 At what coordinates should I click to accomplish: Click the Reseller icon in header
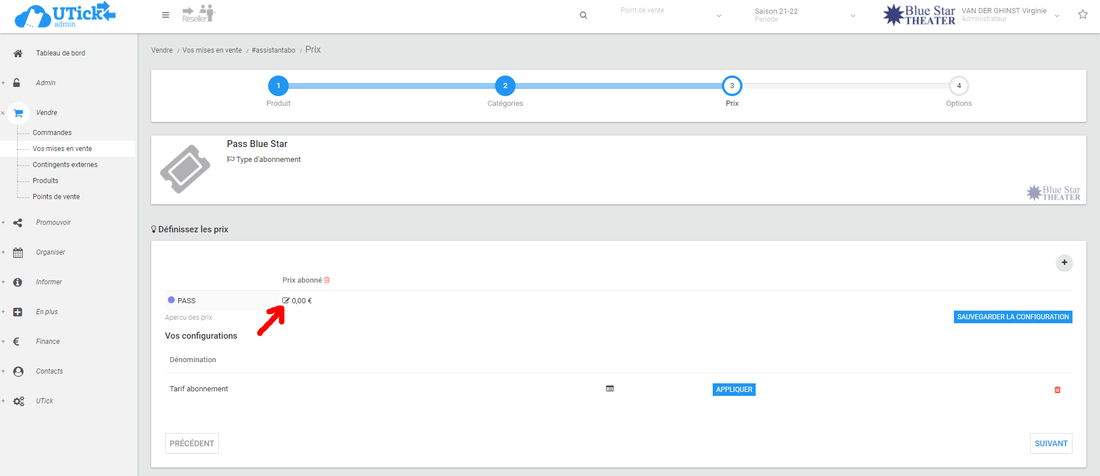(198, 14)
